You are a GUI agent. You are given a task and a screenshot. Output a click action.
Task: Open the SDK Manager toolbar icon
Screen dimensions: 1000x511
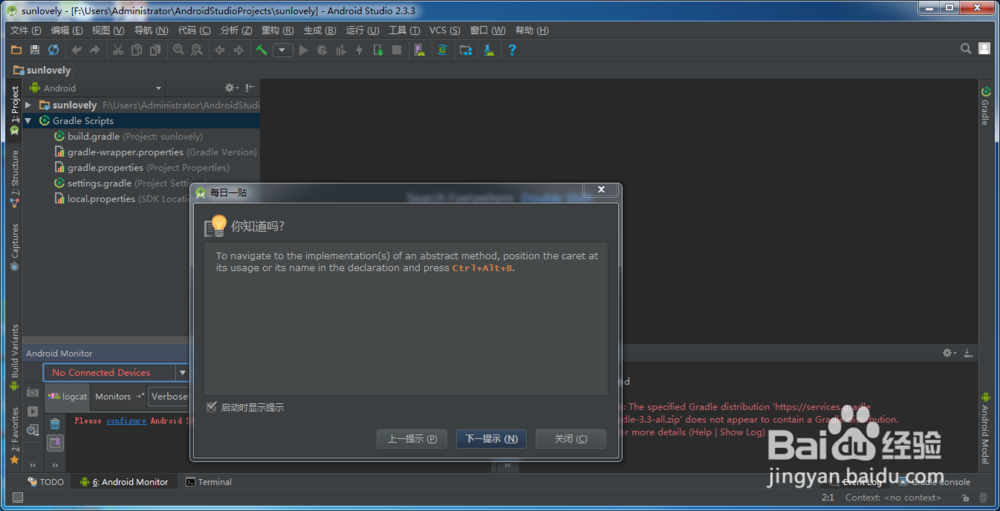(x=489, y=50)
